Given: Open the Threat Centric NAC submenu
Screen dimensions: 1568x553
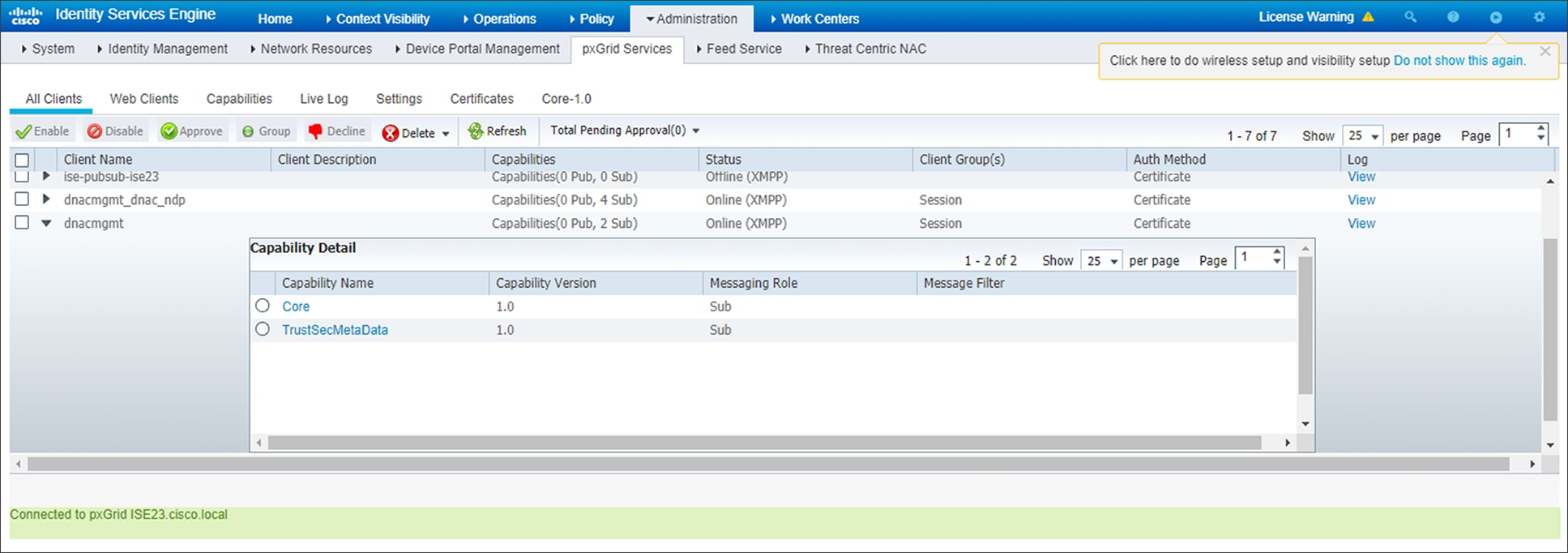Looking at the screenshot, I should point(865,49).
